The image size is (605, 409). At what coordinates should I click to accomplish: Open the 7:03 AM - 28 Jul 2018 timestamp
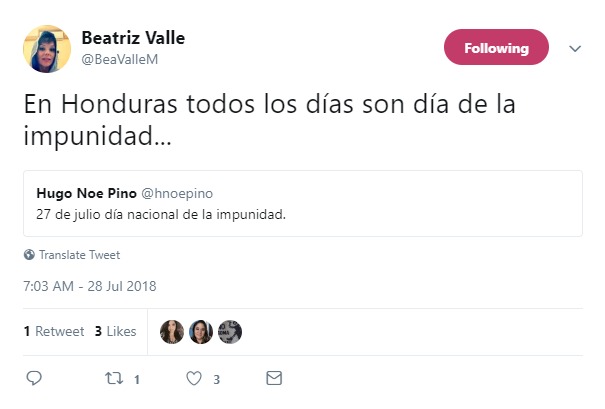[x=90, y=286]
